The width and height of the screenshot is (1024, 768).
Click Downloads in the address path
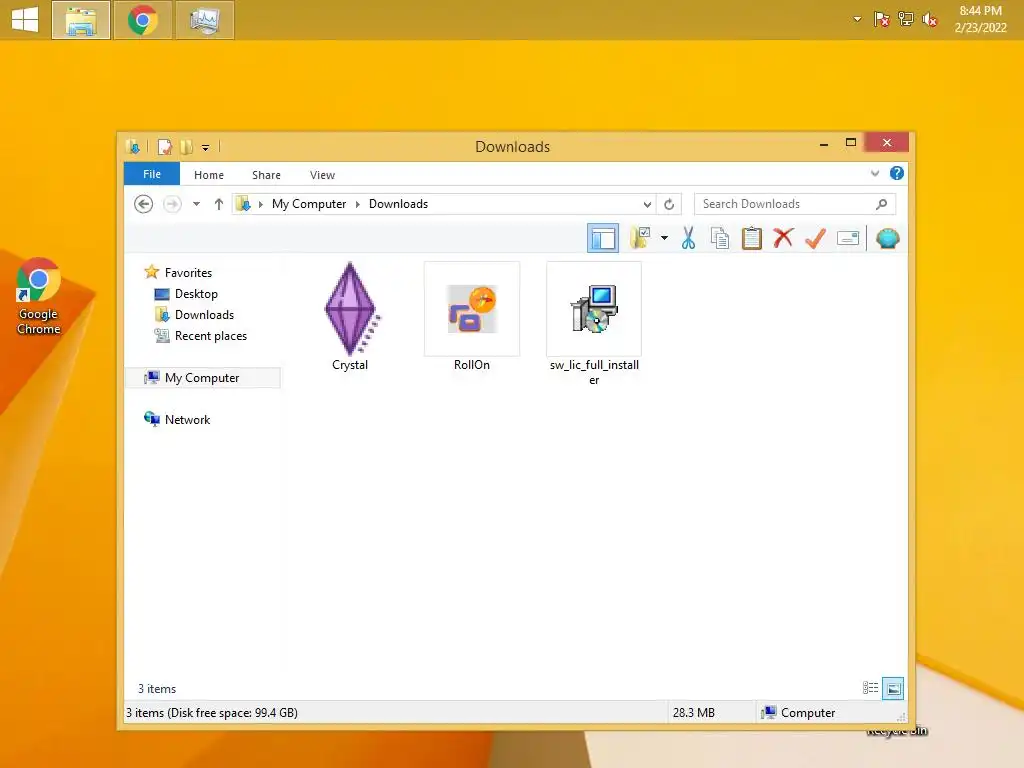(398, 204)
